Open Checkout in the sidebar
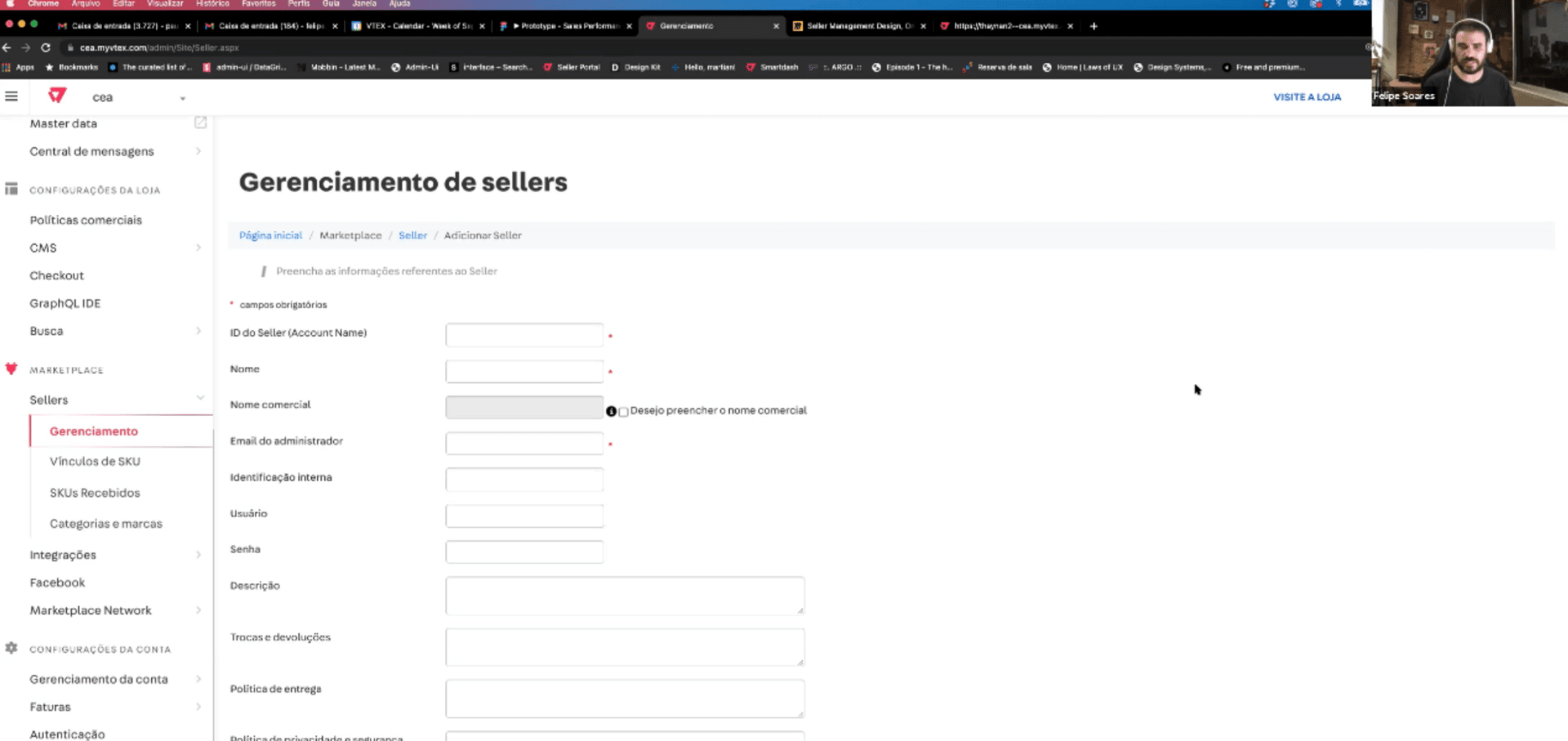 [x=57, y=275]
